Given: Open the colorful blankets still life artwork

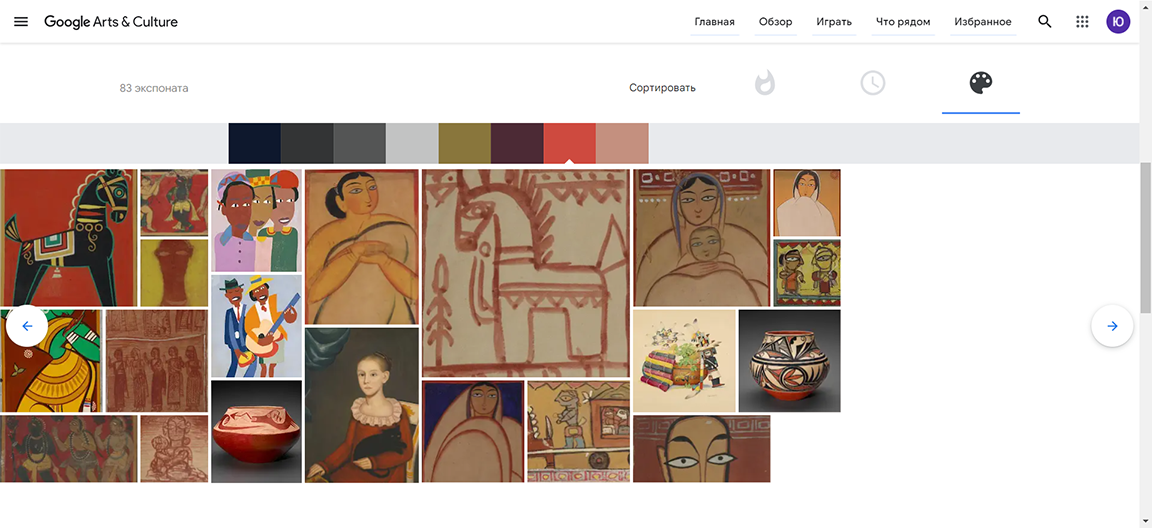Looking at the screenshot, I should click(x=684, y=361).
